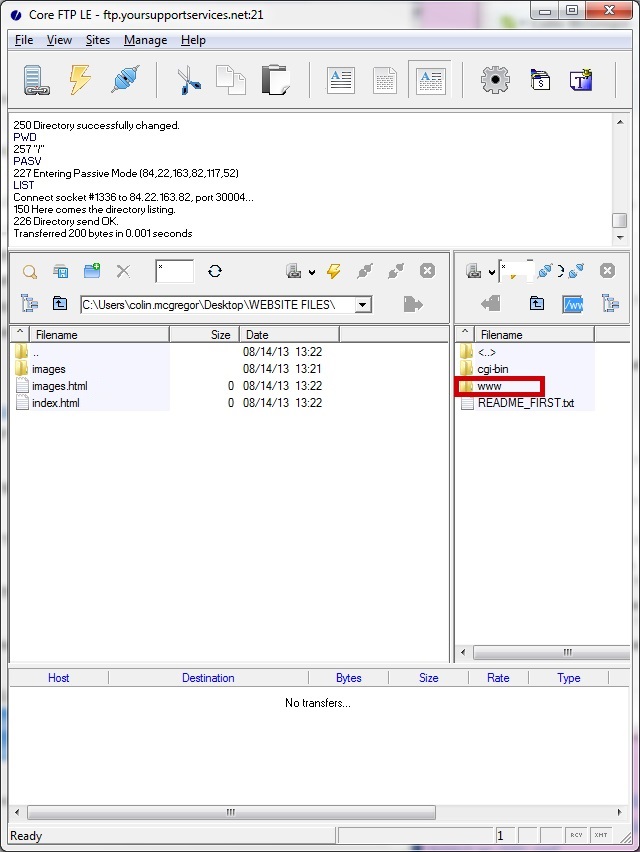Viewport: 640px width, 852px height.
Task: Click the Cut scissors icon
Action: tap(188, 80)
